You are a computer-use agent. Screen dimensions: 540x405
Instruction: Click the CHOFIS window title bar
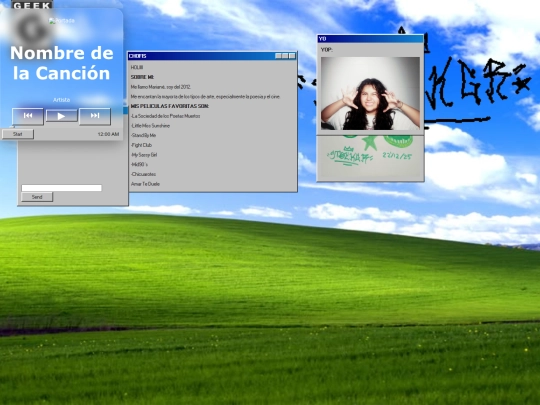click(x=212, y=56)
